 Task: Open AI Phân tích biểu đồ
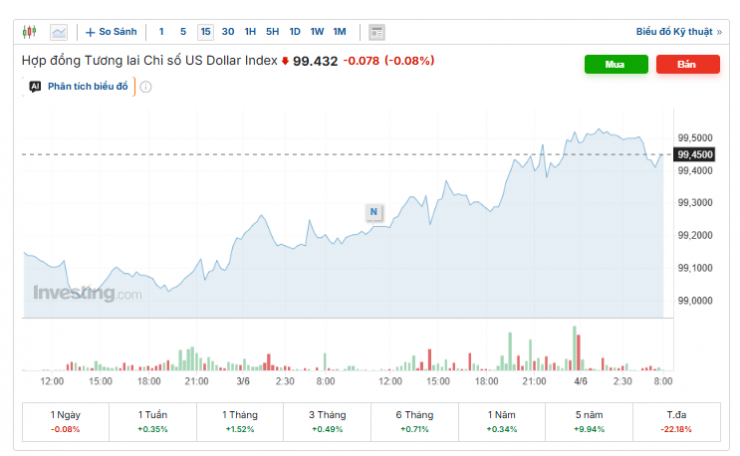[79, 87]
